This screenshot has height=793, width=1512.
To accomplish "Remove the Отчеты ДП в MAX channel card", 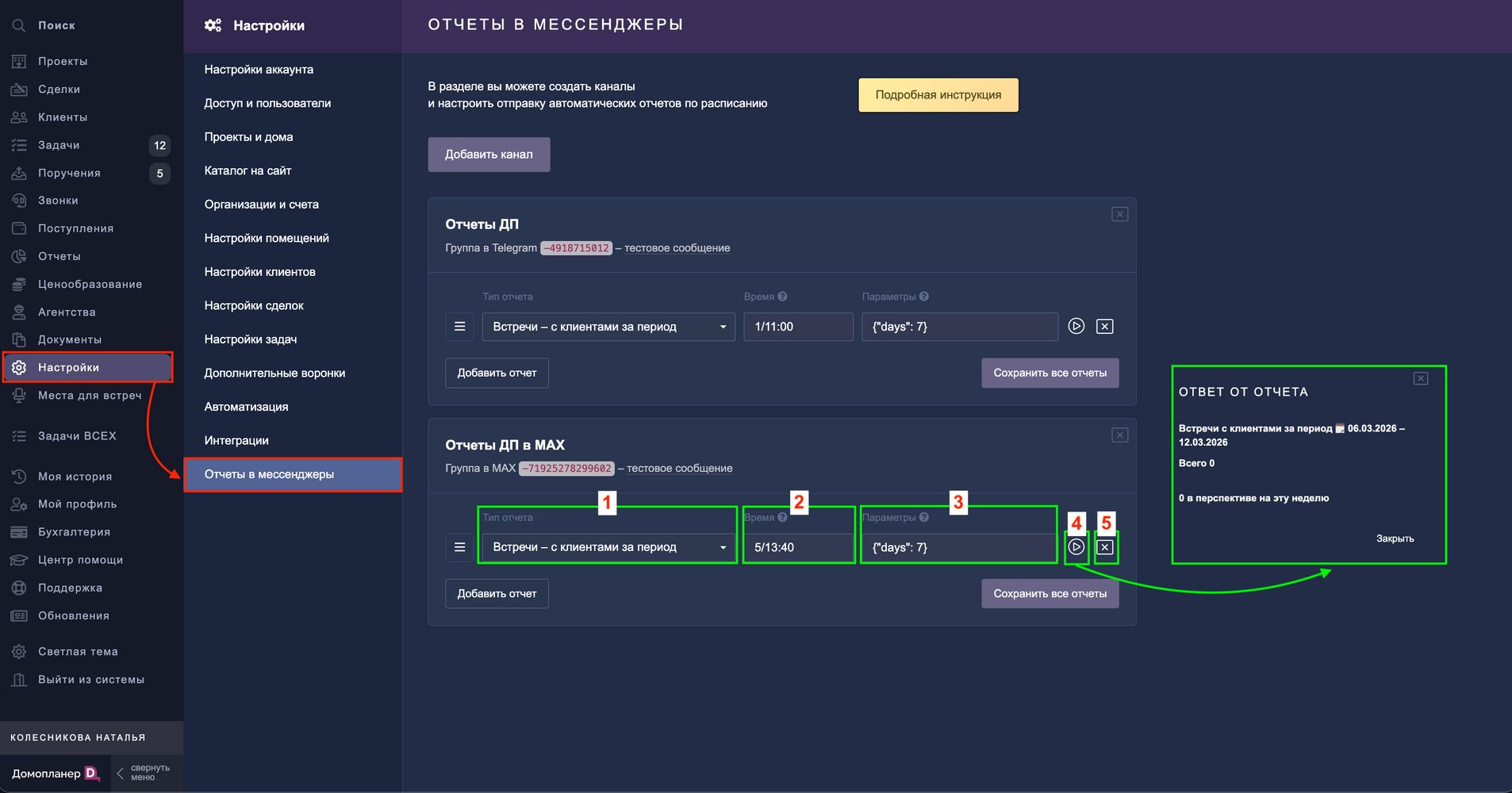I will 1119,435.
